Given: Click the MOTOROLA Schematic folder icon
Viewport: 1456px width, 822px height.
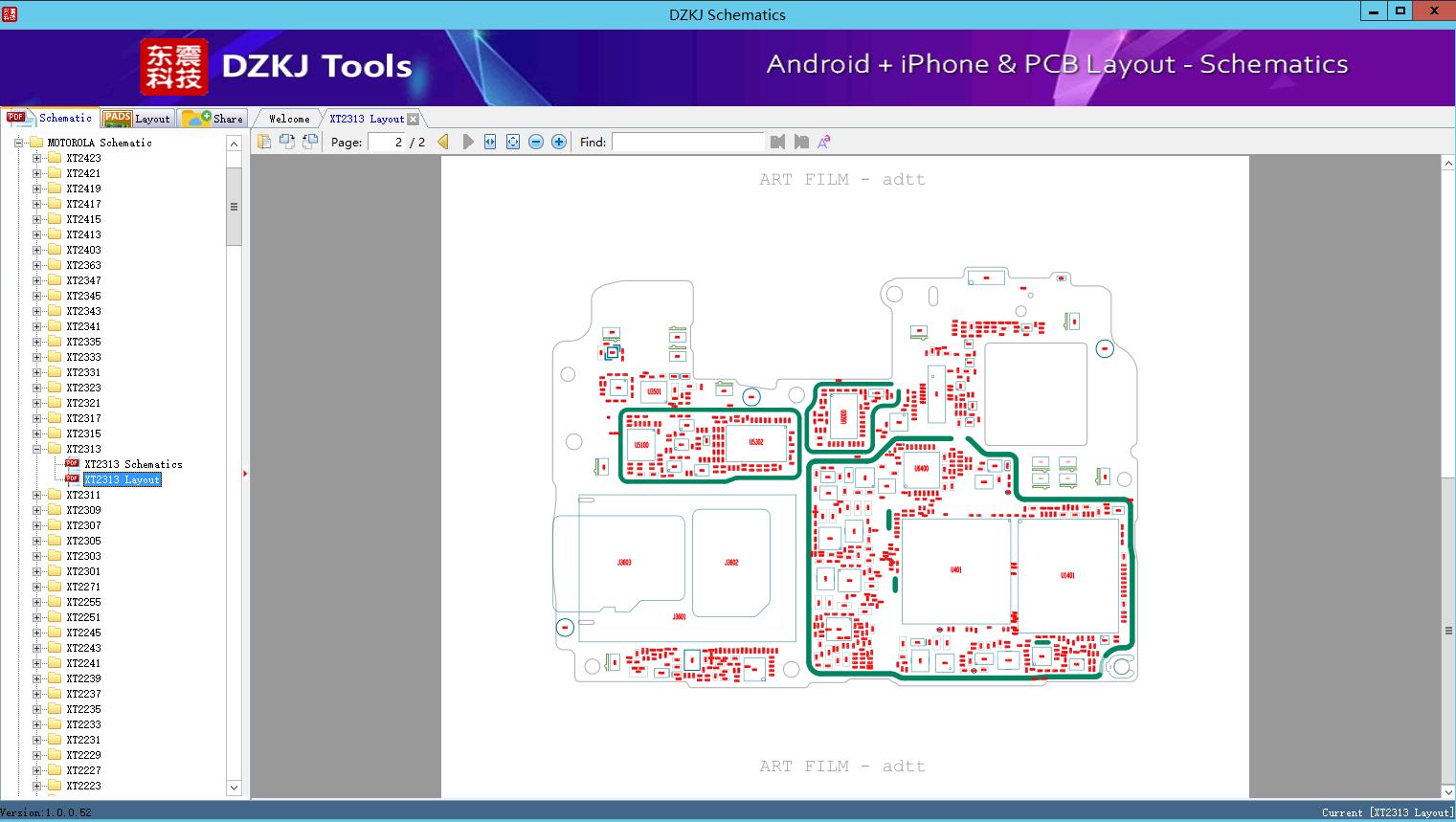Looking at the screenshot, I should [36, 142].
